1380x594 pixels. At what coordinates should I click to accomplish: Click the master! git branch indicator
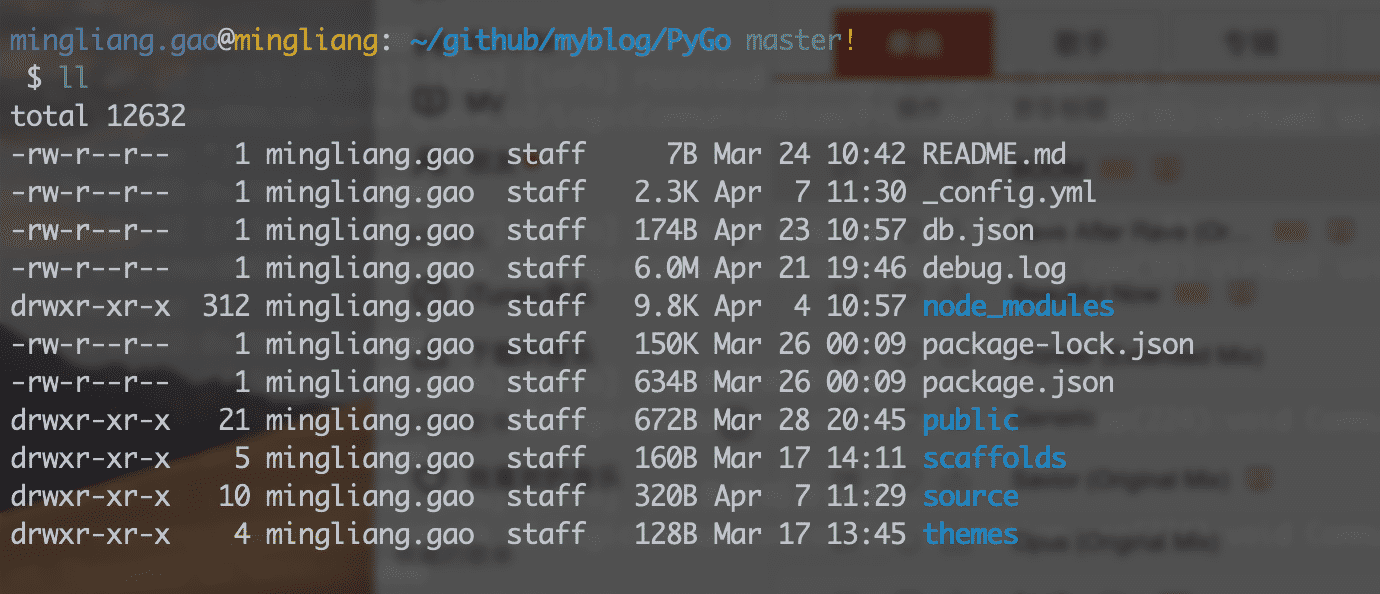[801, 42]
